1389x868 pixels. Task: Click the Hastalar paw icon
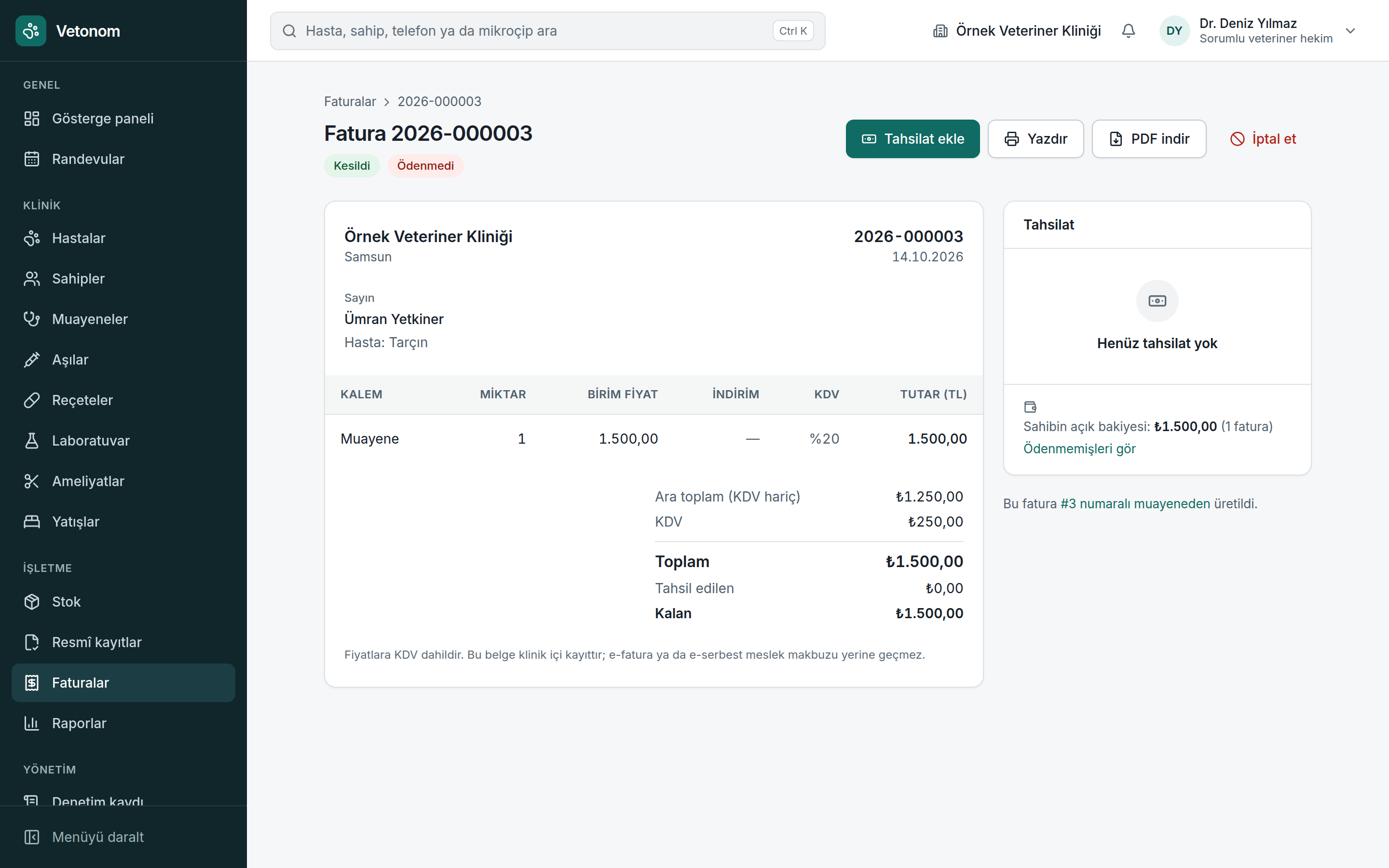click(x=31, y=238)
